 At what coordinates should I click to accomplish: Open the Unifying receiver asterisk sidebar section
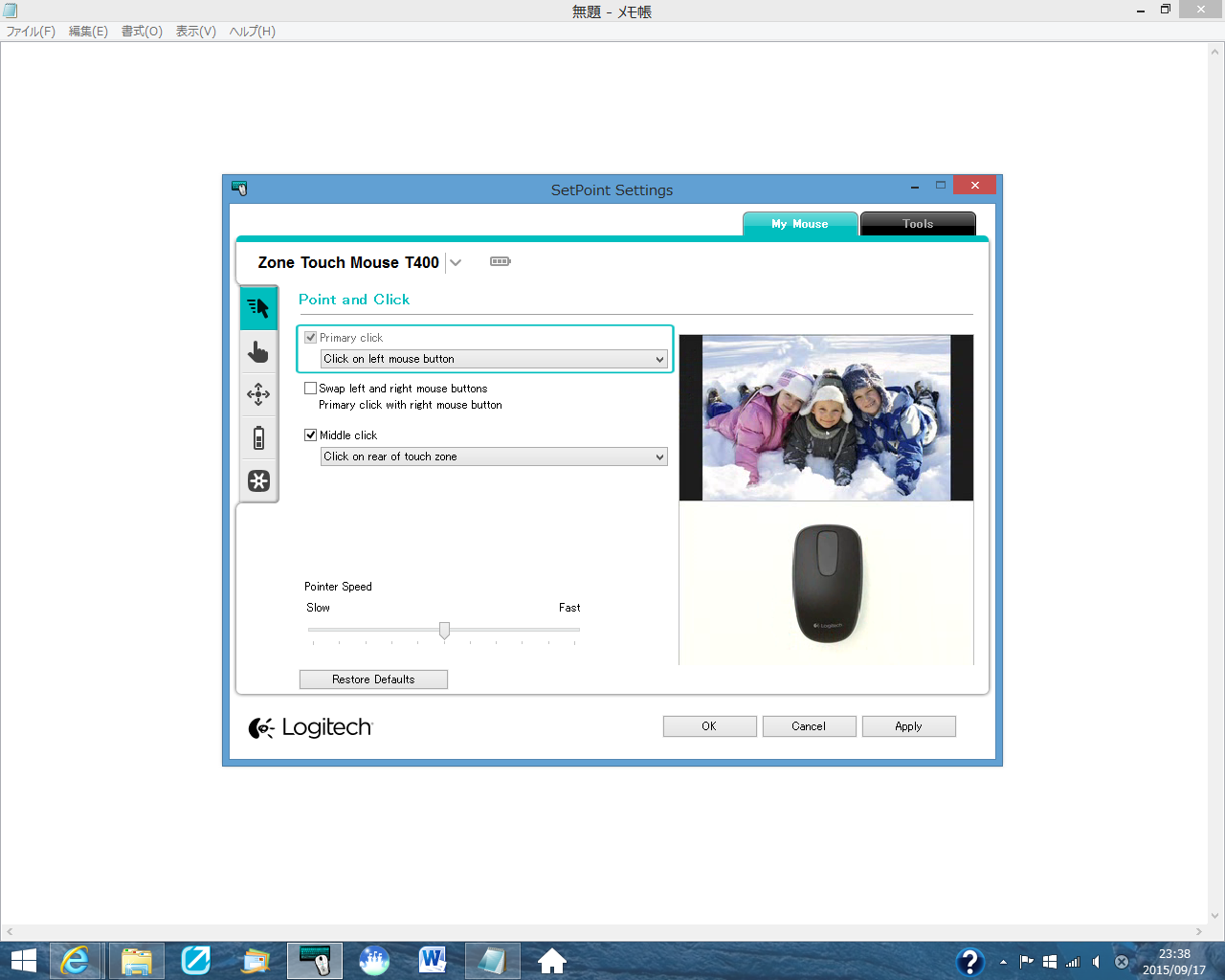(258, 480)
